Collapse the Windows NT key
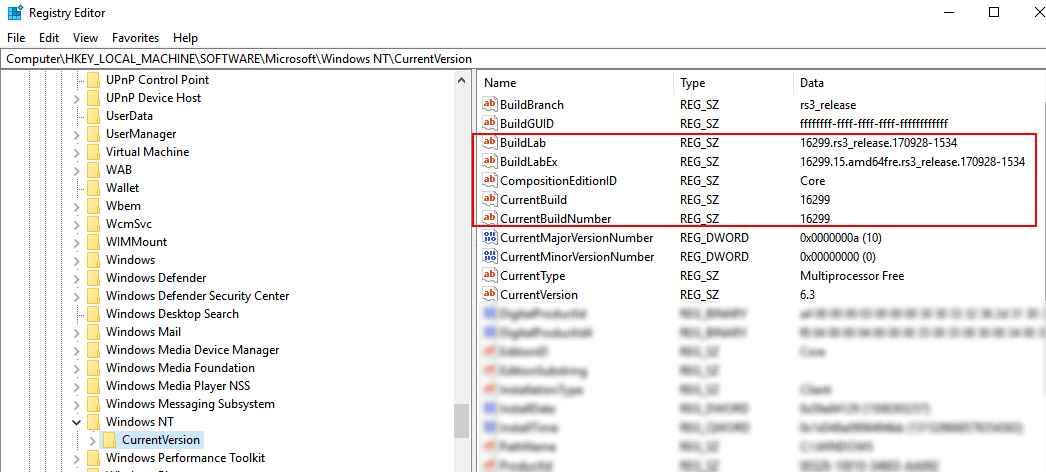Viewport: 1046px width, 472px height. tap(76, 422)
